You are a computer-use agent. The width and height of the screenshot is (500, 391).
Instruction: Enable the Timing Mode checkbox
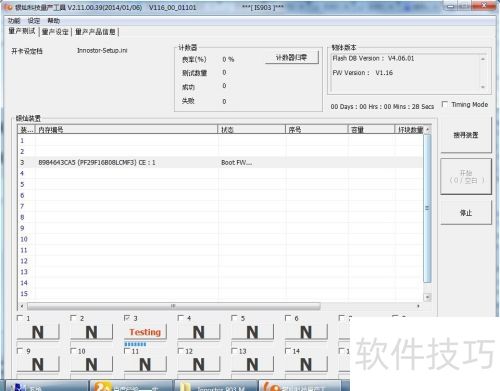[x=445, y=104]
